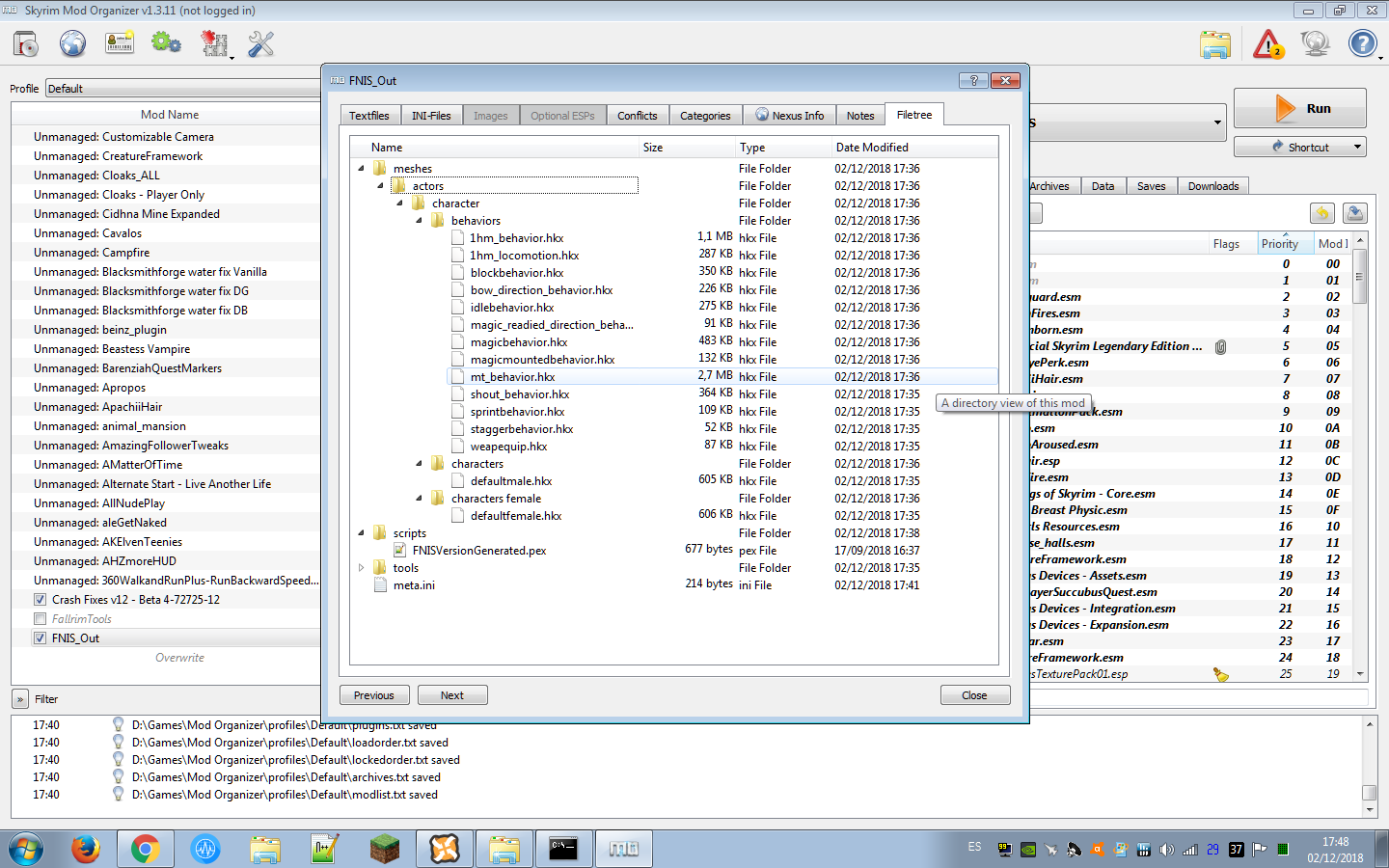The image size is (1389, 868).
Task: Click the Firefox icon on the taskbar
Action: tap(86, 849)
